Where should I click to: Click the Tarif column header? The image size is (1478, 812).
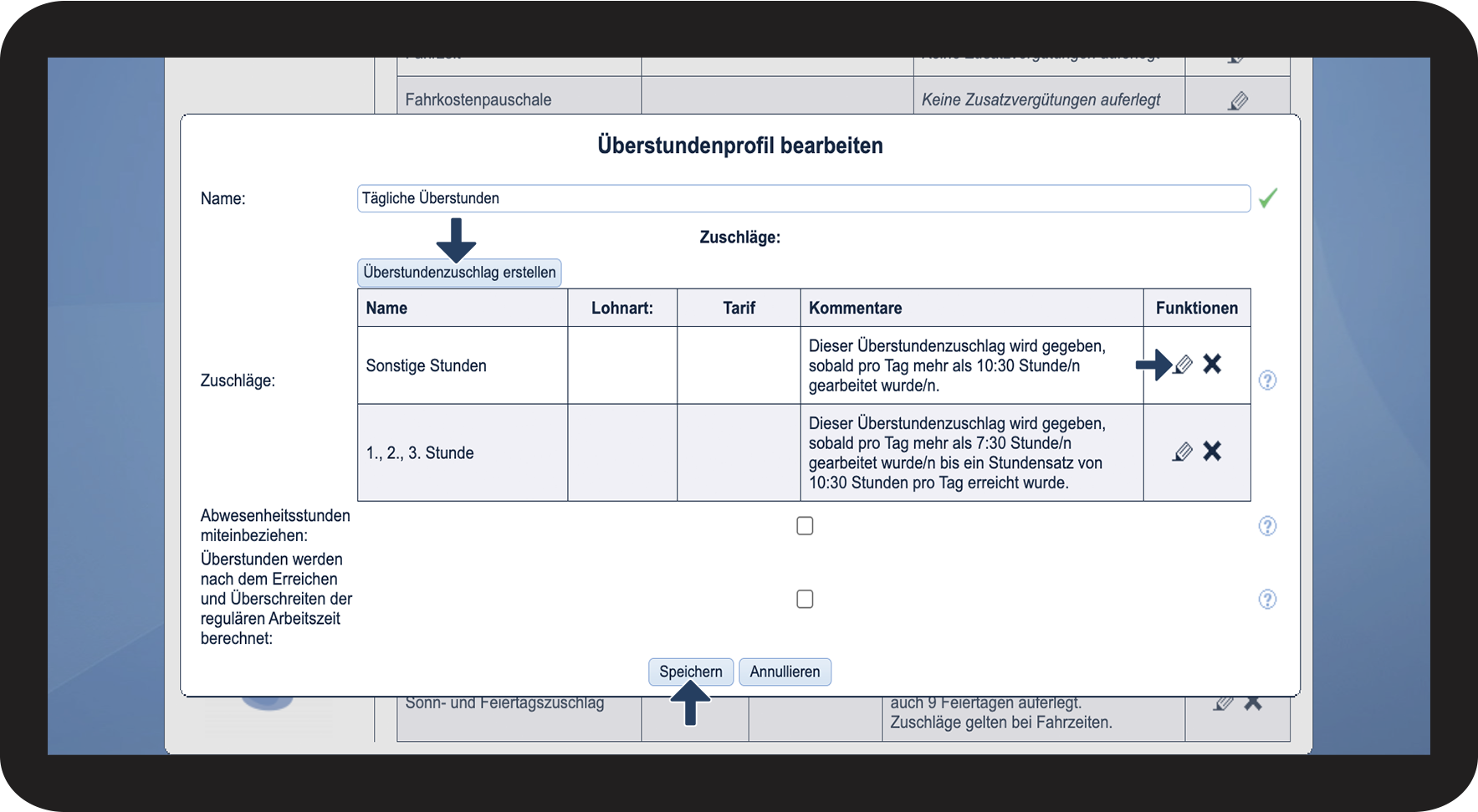739,308
